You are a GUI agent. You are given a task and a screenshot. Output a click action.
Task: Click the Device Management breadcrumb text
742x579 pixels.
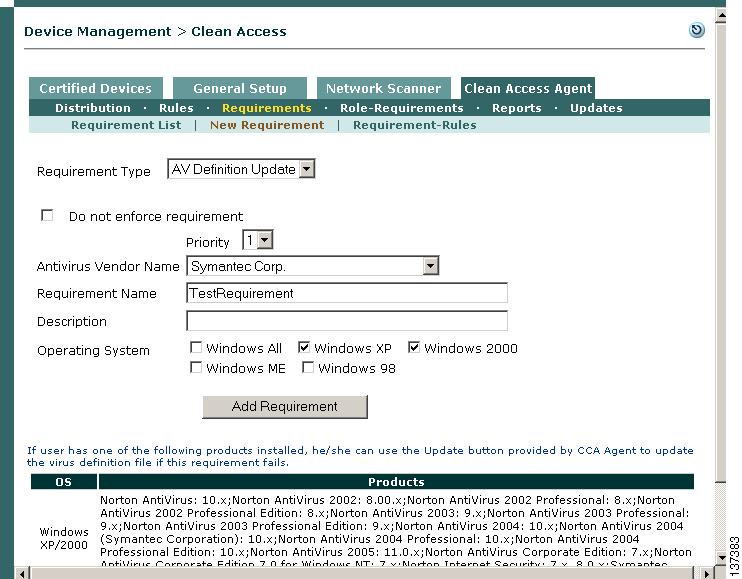(x=97, y=32)
